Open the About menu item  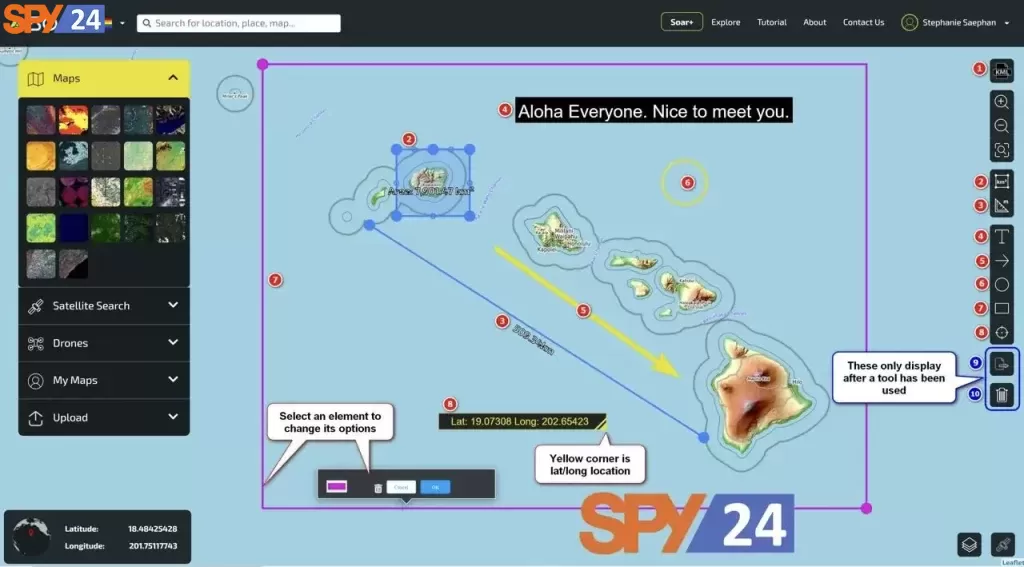click(x=814, y=22)
